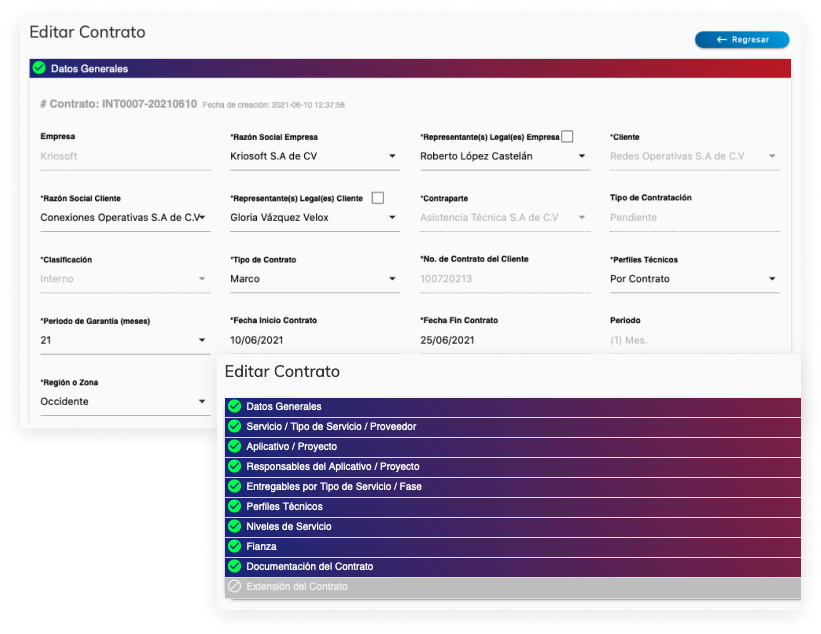Click the check icon beside Niveles de Servicio
821x634 pixels.
[234, 526]
